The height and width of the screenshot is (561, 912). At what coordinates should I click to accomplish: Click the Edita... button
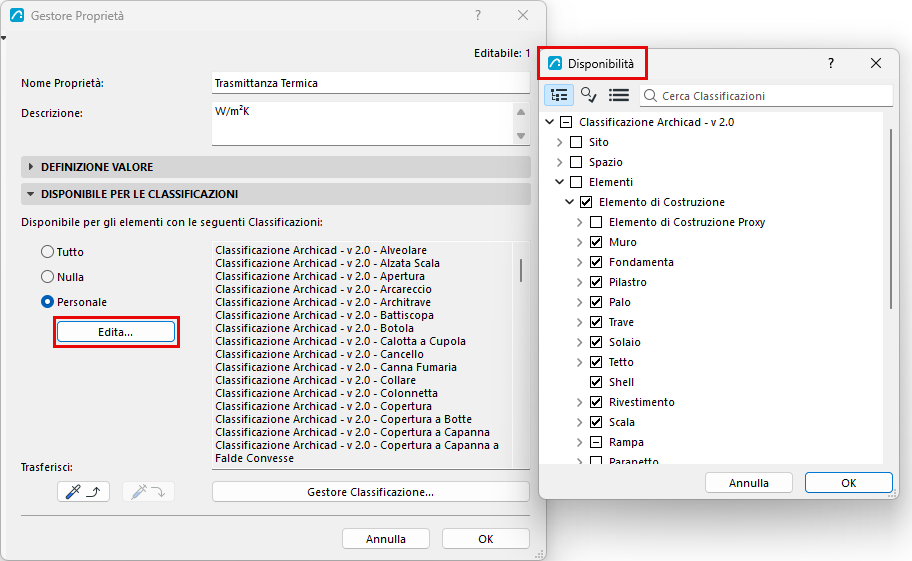tap(116, 332)
